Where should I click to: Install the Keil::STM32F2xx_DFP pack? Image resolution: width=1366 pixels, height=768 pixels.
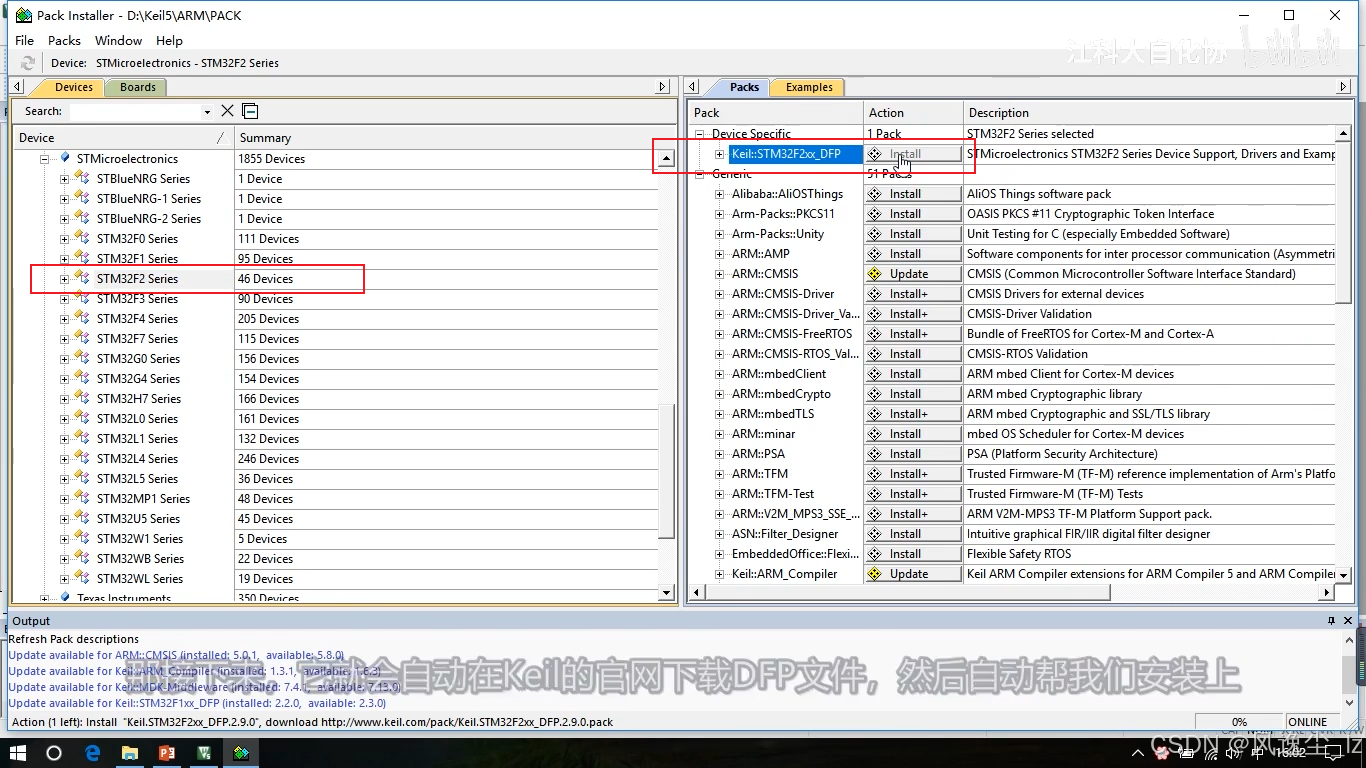click(x=913, y=154)
